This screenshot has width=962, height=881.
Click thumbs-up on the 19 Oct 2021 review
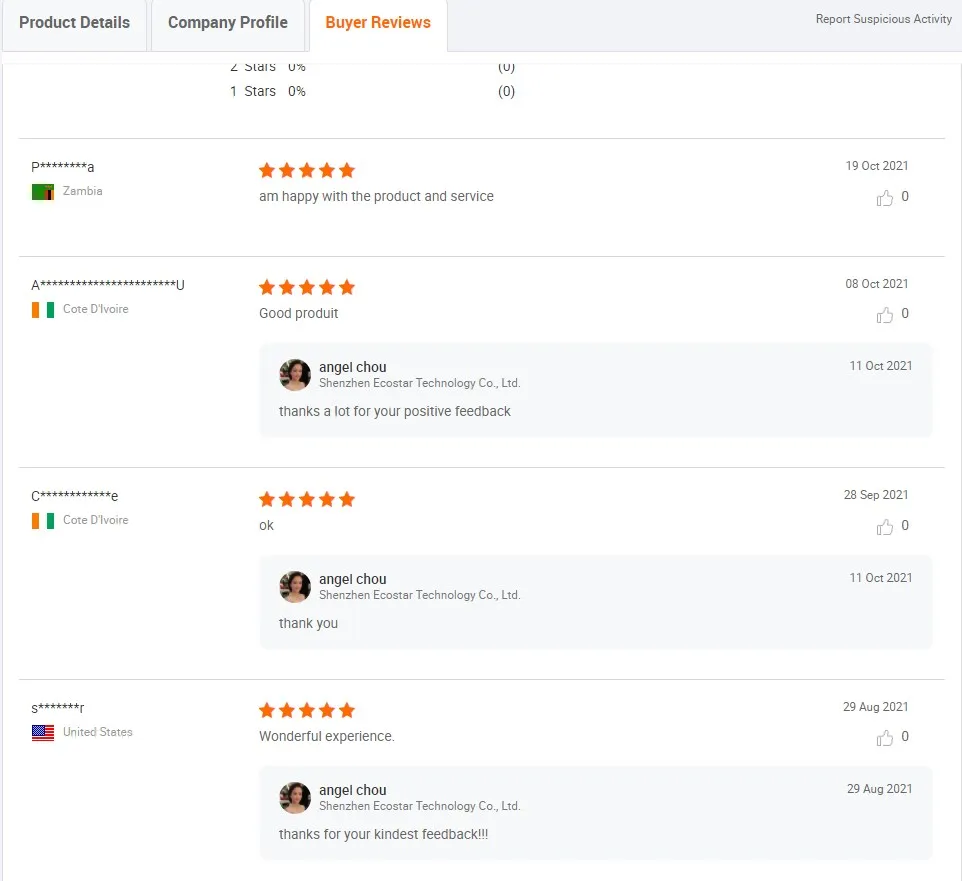[x=885, y=198]
